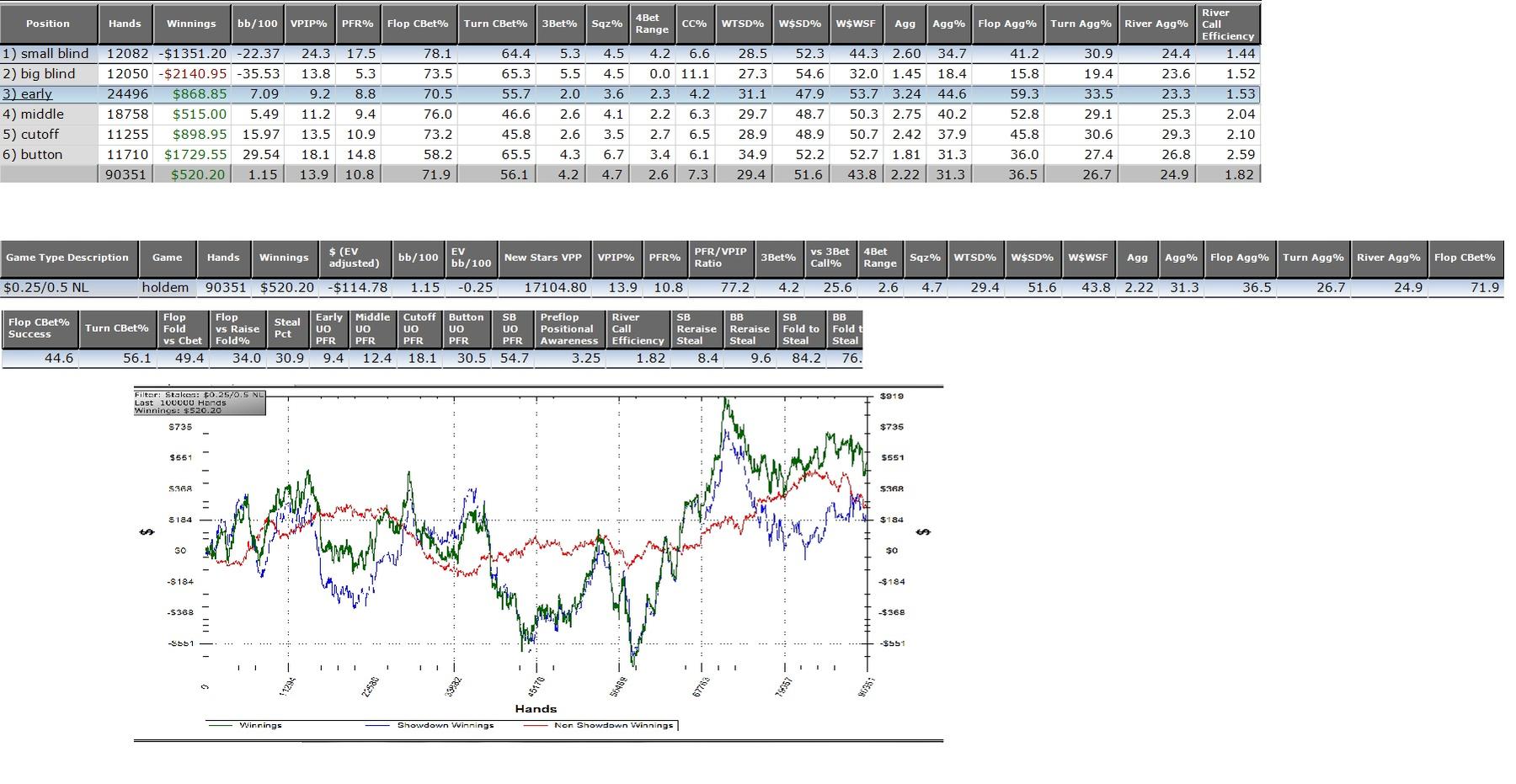Sort by the Position column header

(48, 24)
